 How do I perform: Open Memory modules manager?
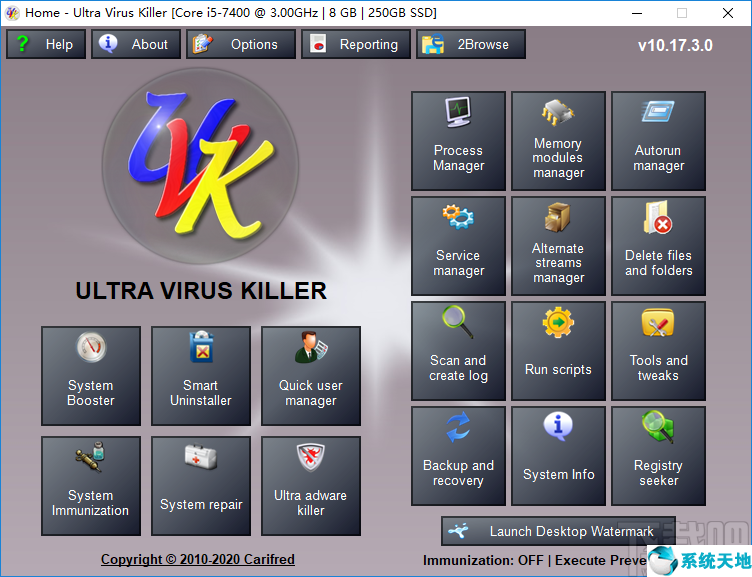tap(558, 141)
